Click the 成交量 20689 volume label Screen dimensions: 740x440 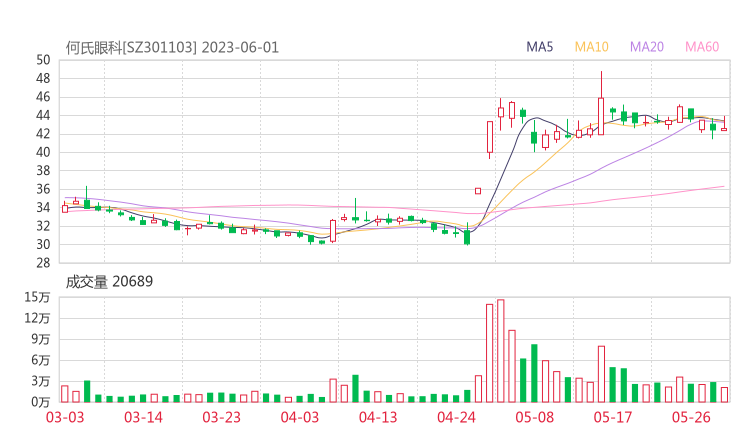pos(109,282)
